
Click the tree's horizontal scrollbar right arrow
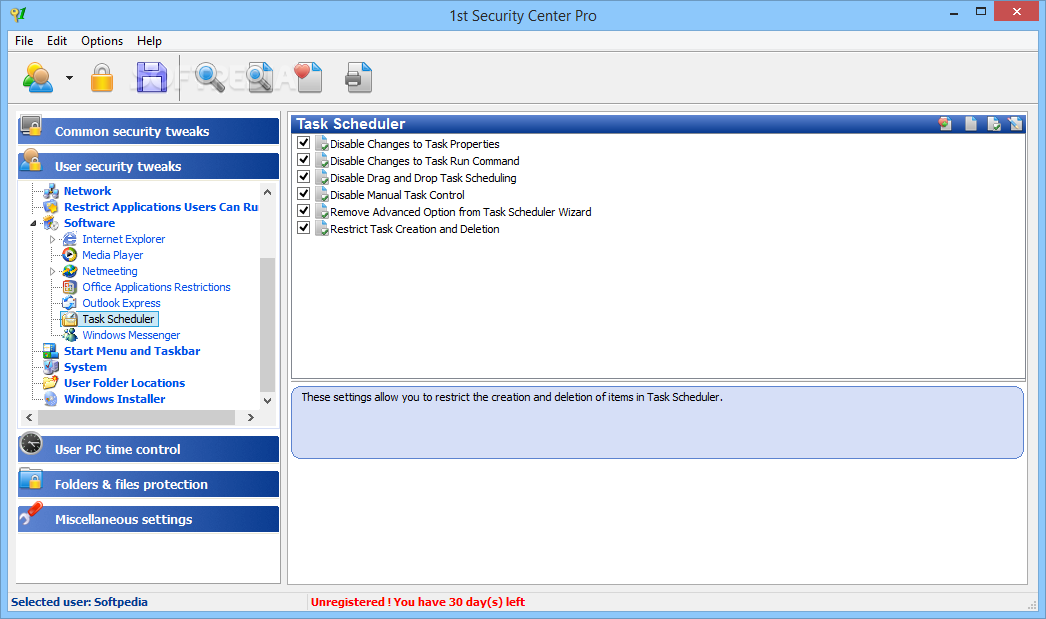(x=251, y=418)
